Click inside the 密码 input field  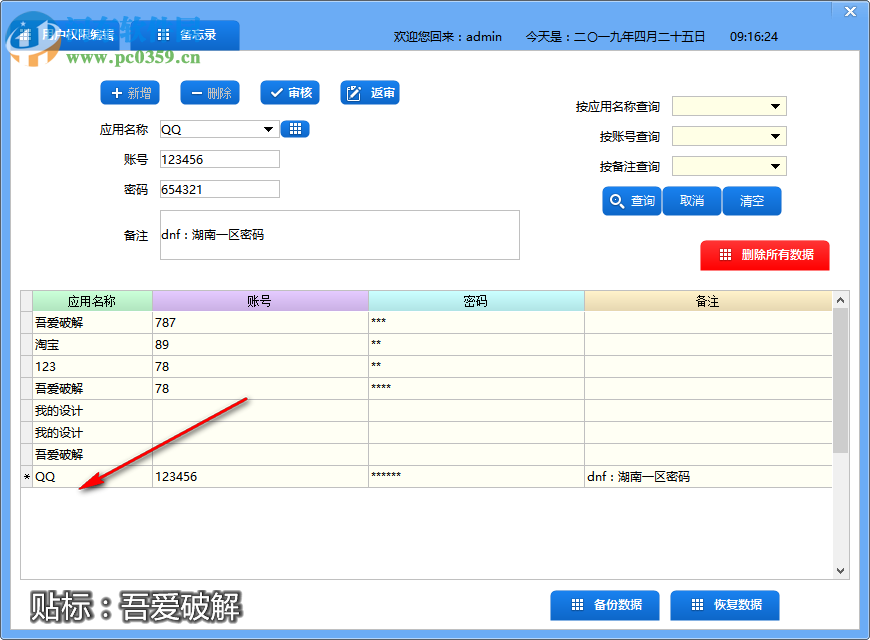(219, 188)
